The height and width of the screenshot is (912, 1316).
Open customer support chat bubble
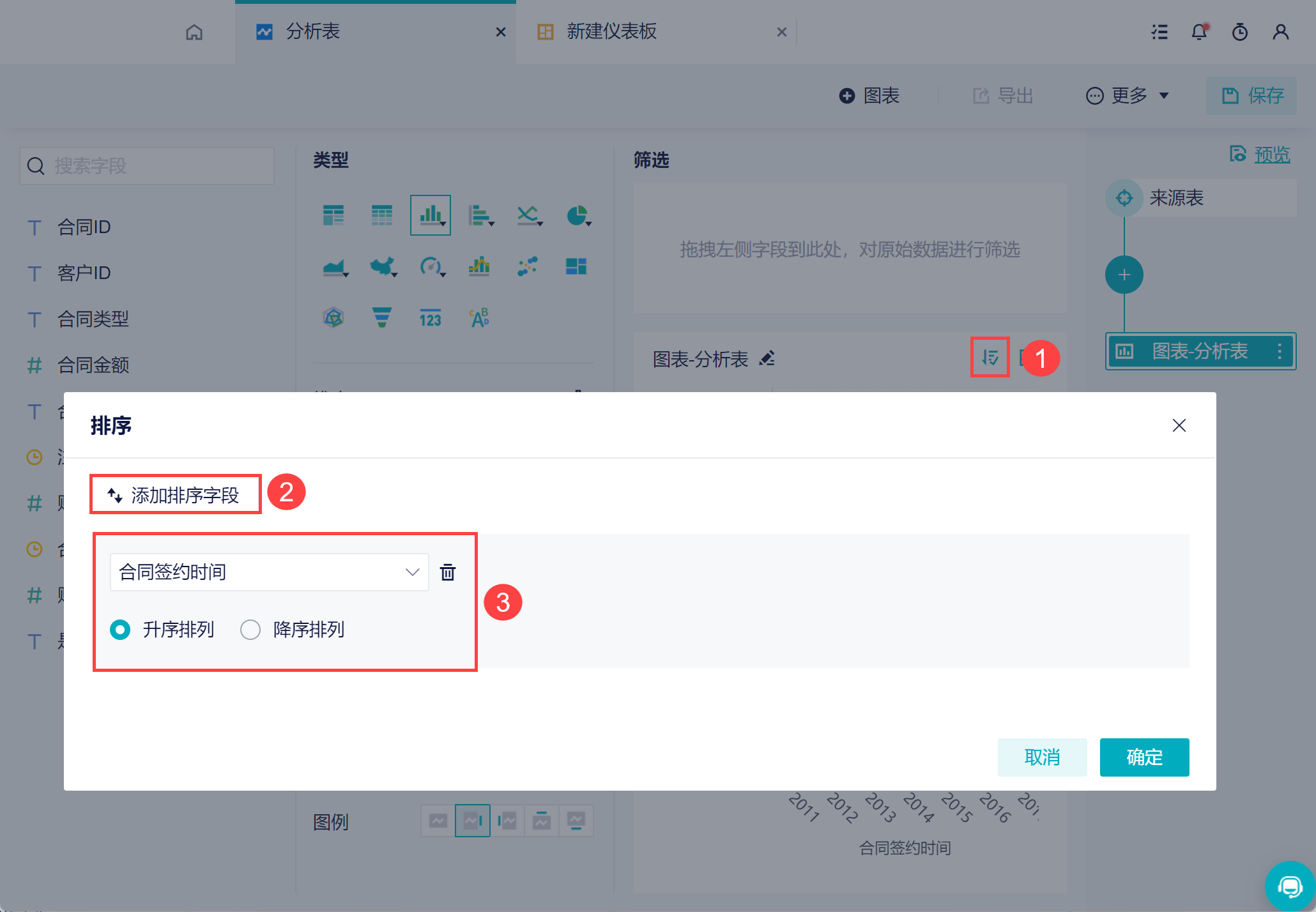click(1290, 886)
